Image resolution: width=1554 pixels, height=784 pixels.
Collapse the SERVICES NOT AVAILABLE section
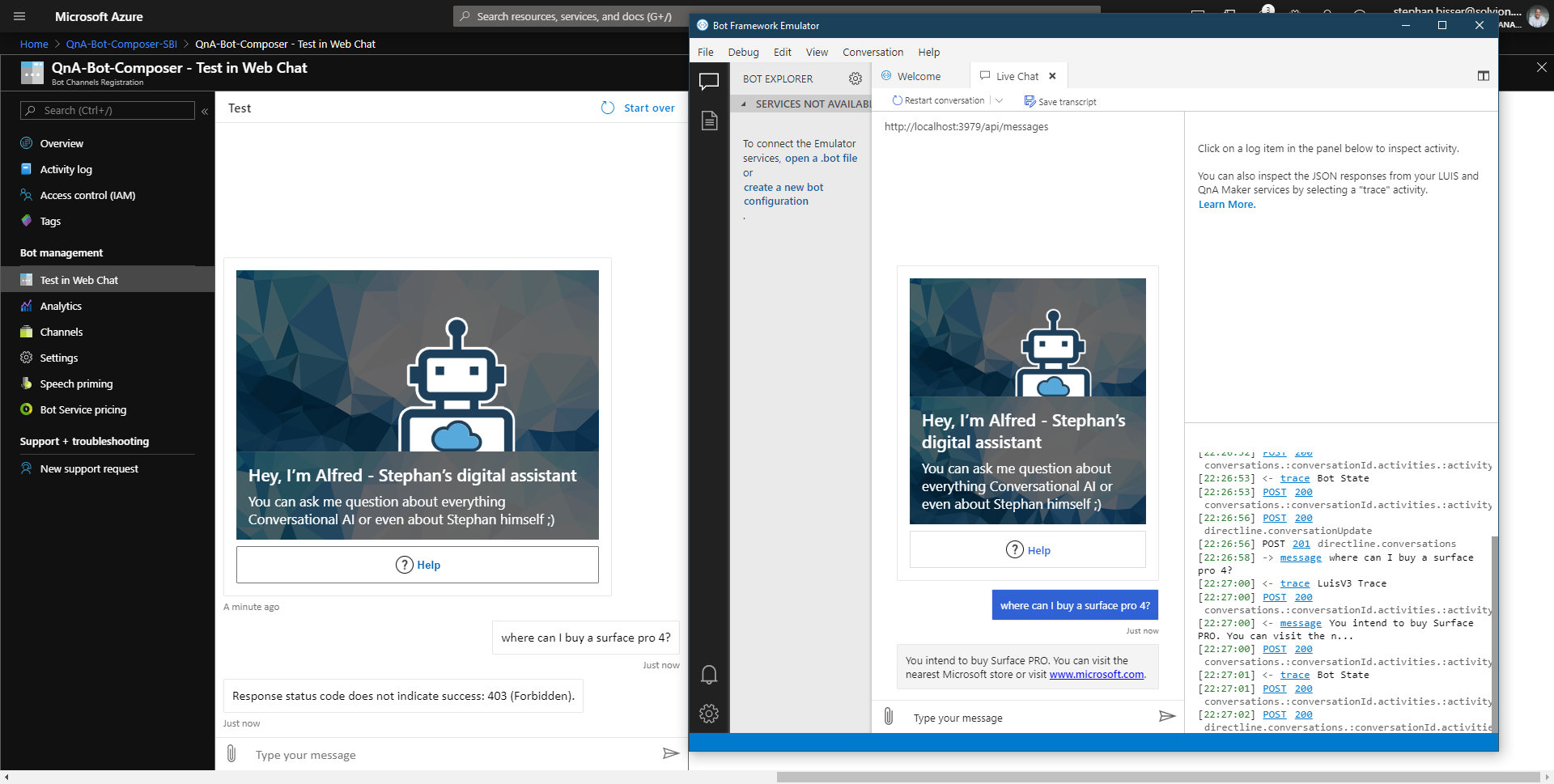click(745, 104)
